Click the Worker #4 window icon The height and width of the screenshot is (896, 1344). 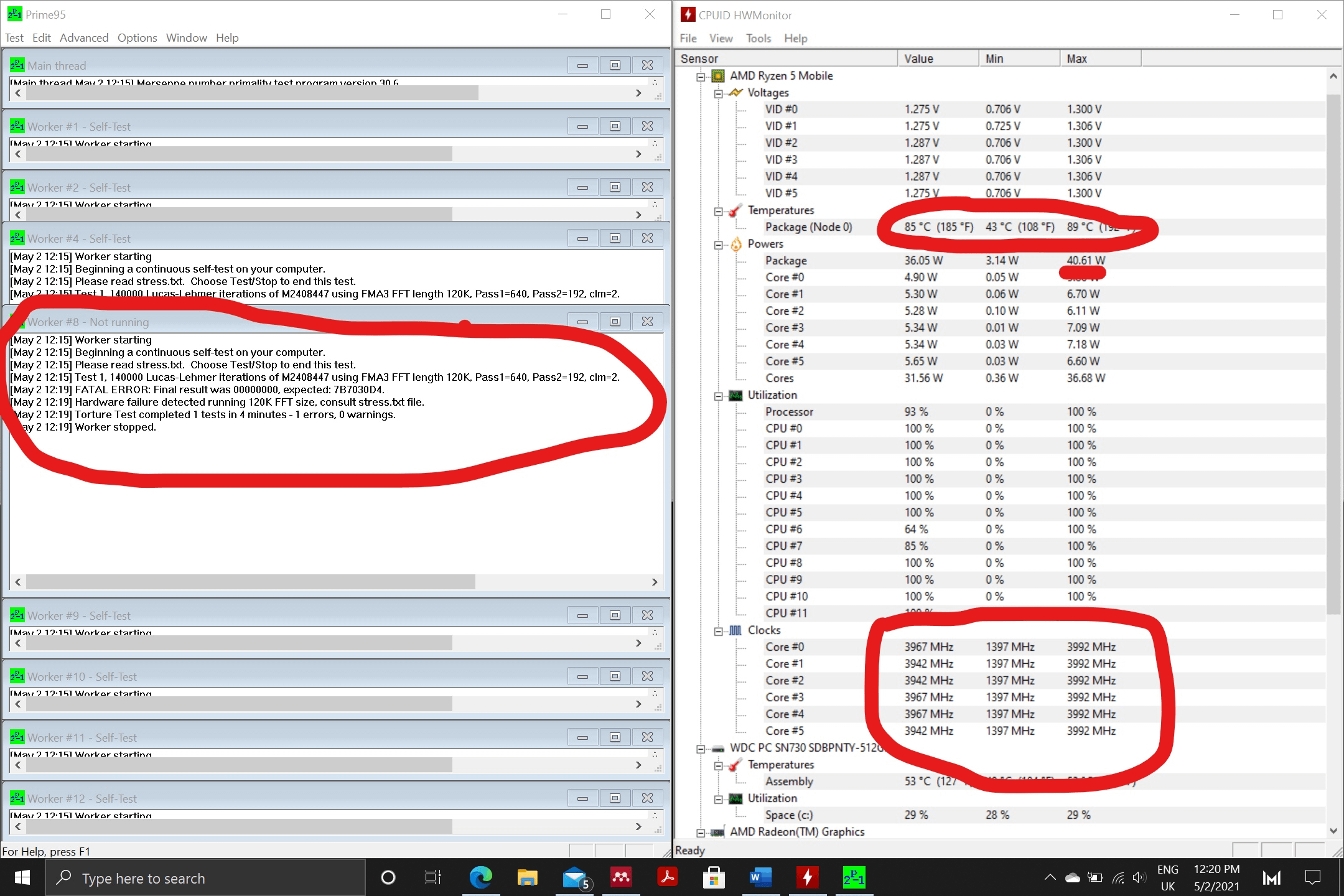click(x=17, y=238)
